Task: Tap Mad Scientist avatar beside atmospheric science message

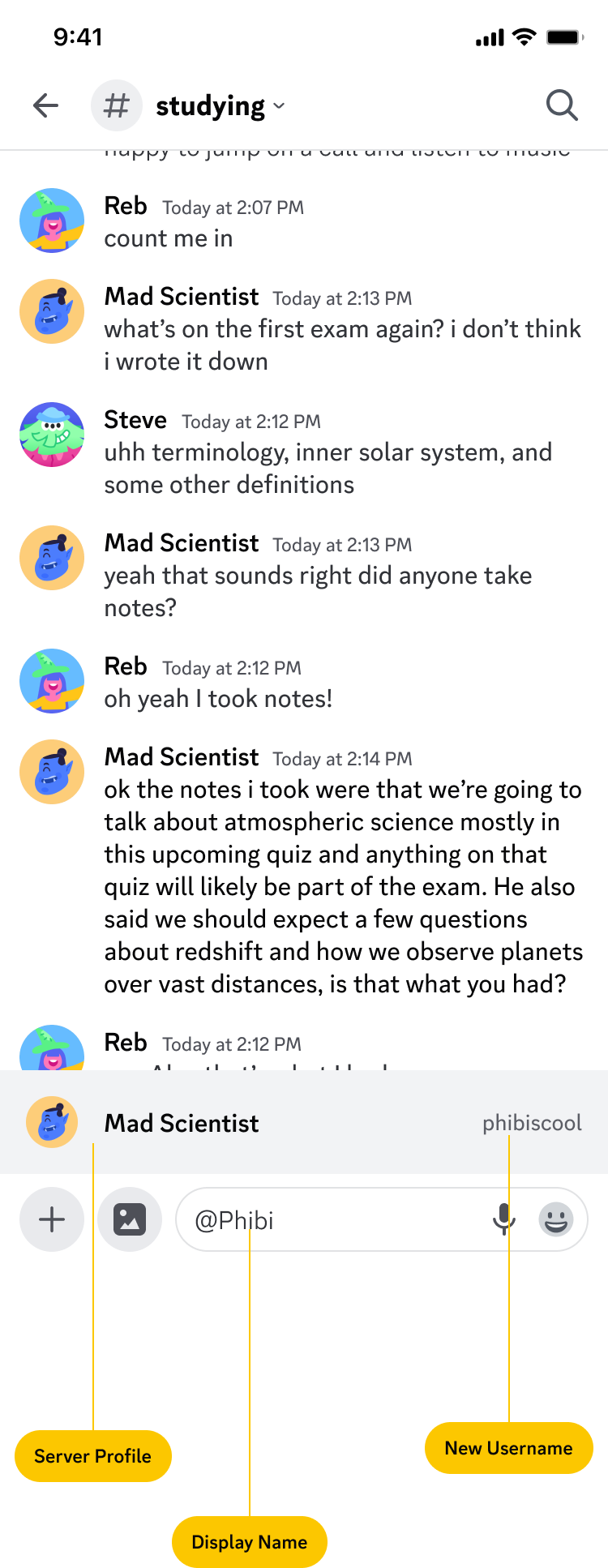Action: click(52, 772)
